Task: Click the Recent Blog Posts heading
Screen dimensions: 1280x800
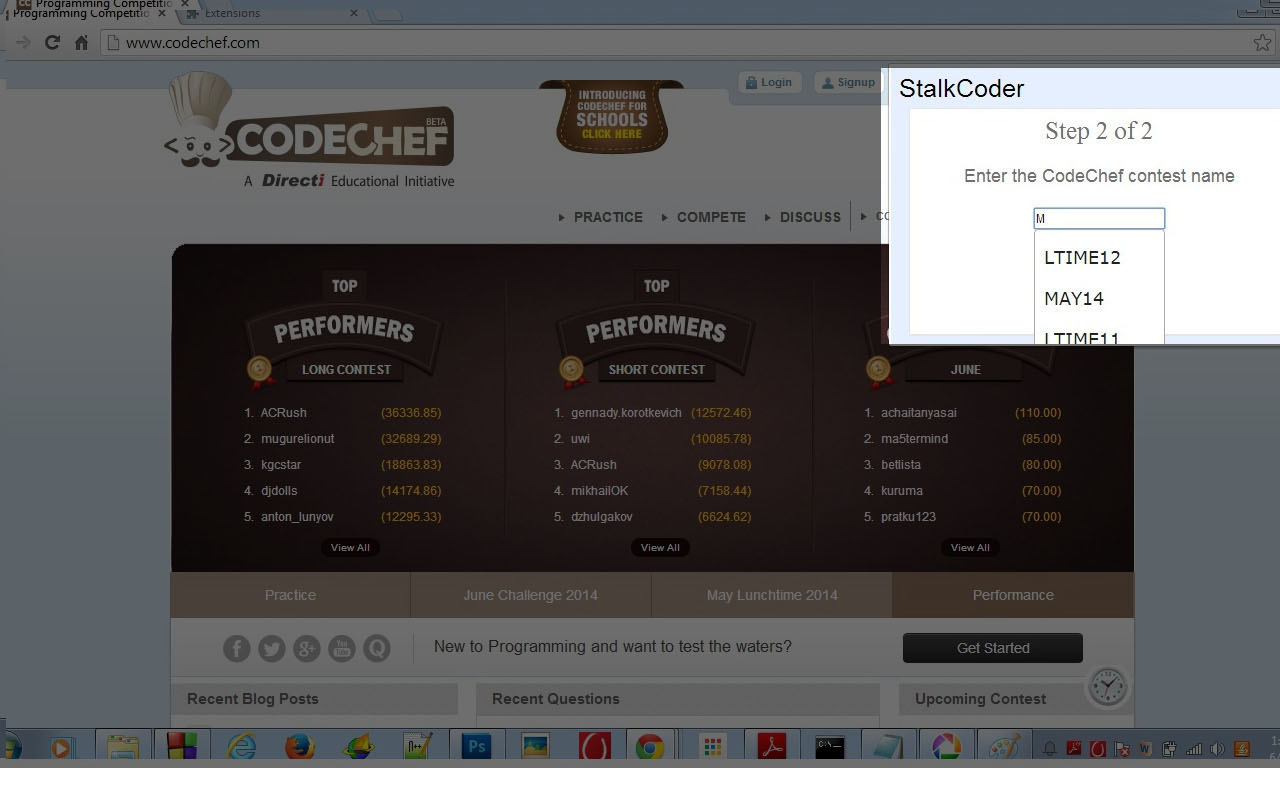Action: tap(253, 699)
